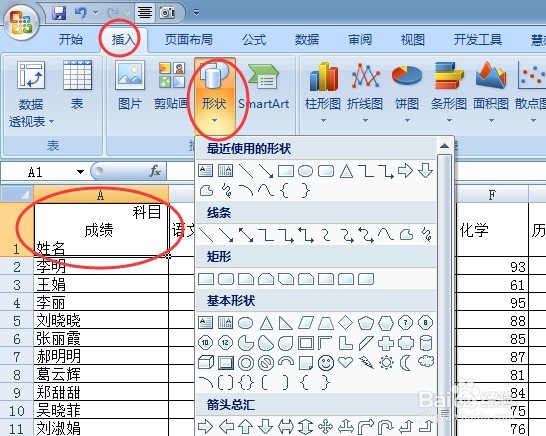Open the Name Box dropdown arrow
This screenshot has height=436, width=546.
(80, 172)
